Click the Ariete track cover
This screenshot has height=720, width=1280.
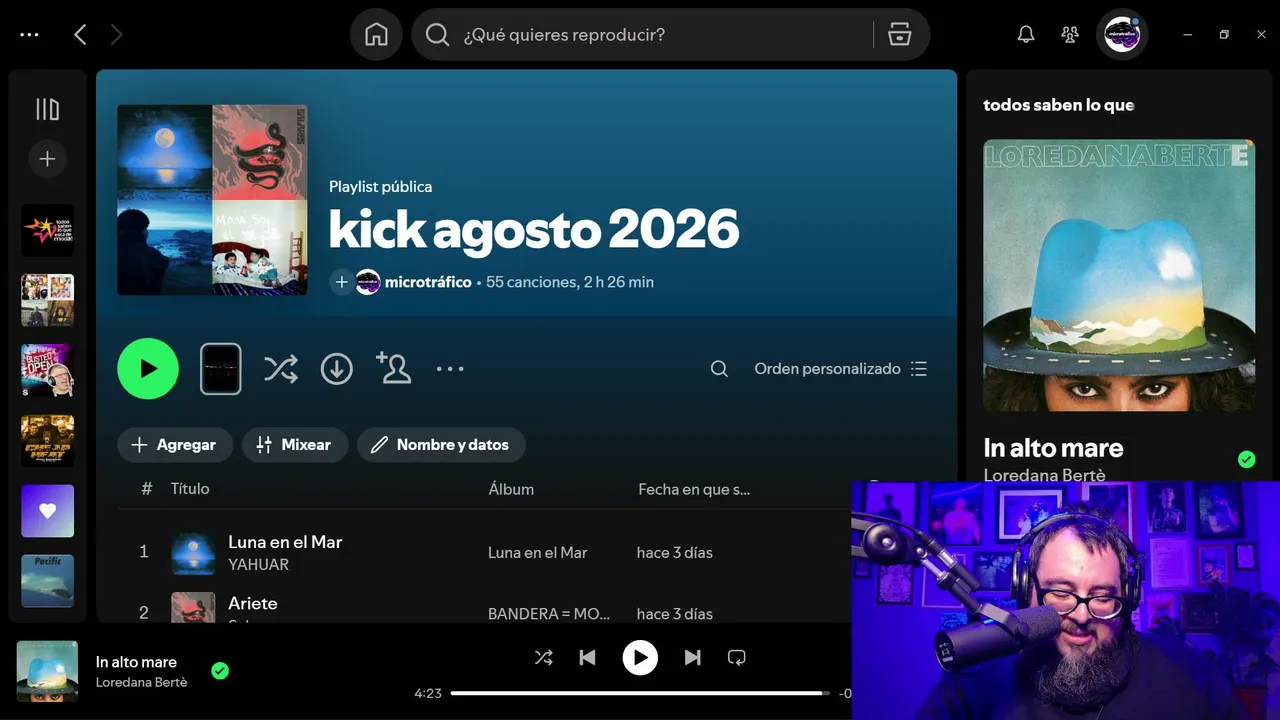pos(193,607)
